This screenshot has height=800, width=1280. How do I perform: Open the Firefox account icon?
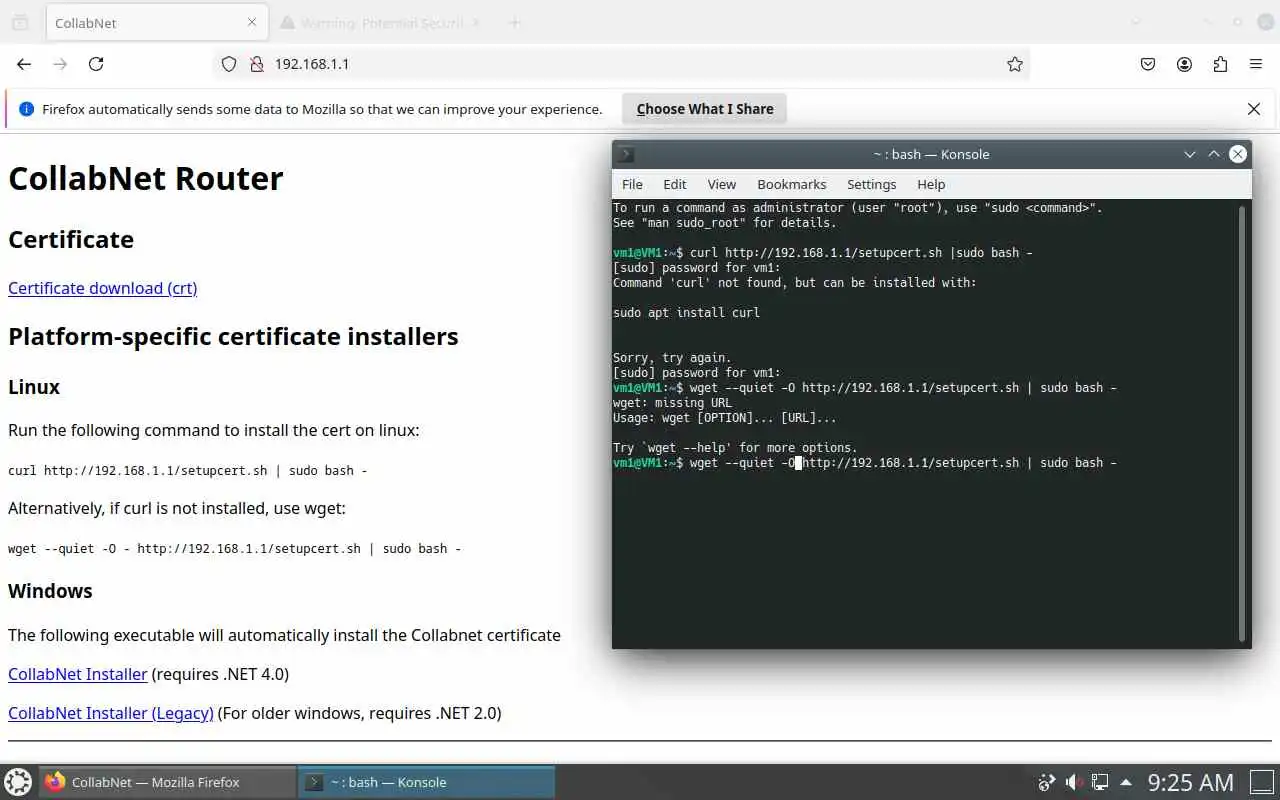coord(1184,64)
